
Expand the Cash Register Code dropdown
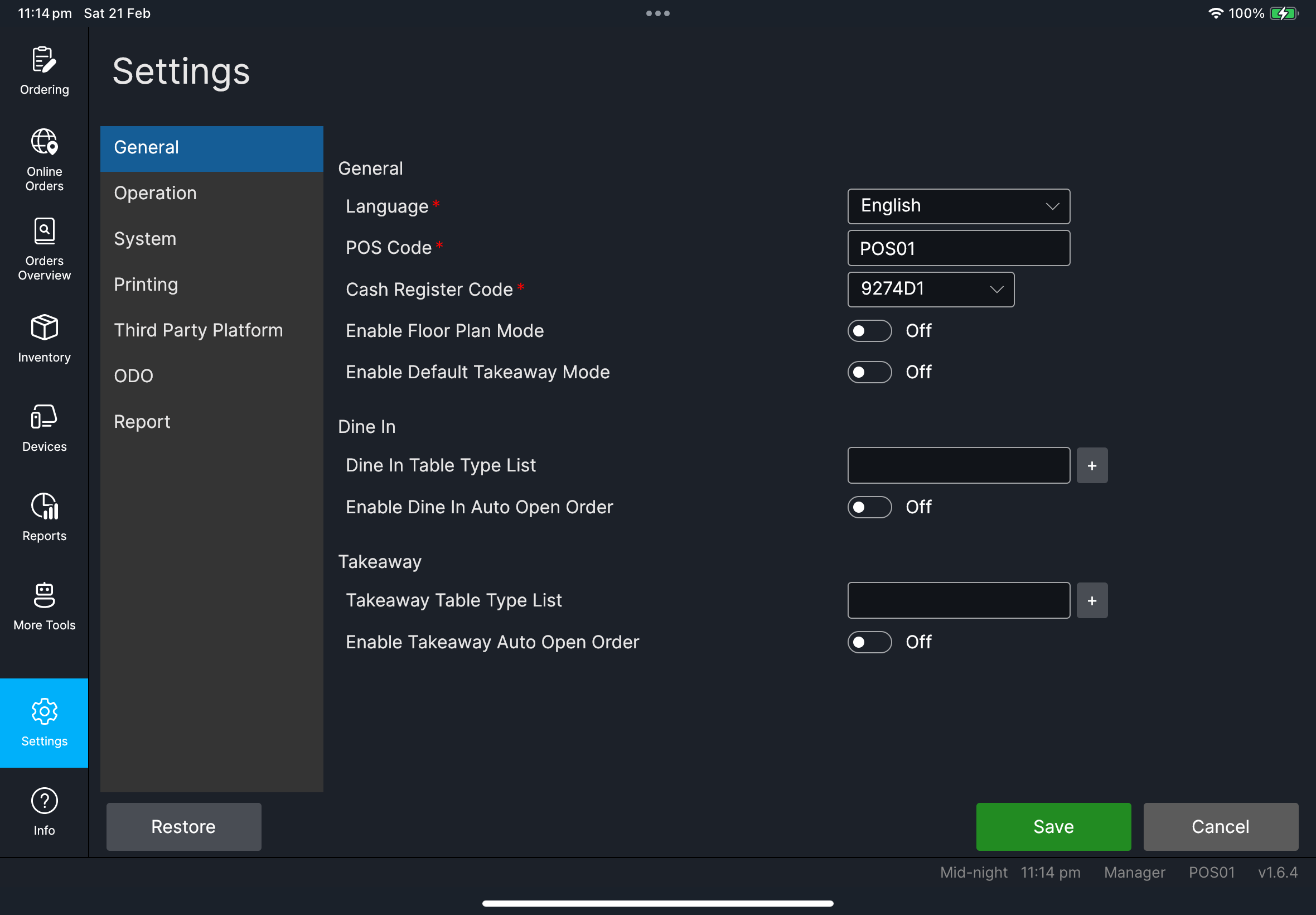(931, 290)
